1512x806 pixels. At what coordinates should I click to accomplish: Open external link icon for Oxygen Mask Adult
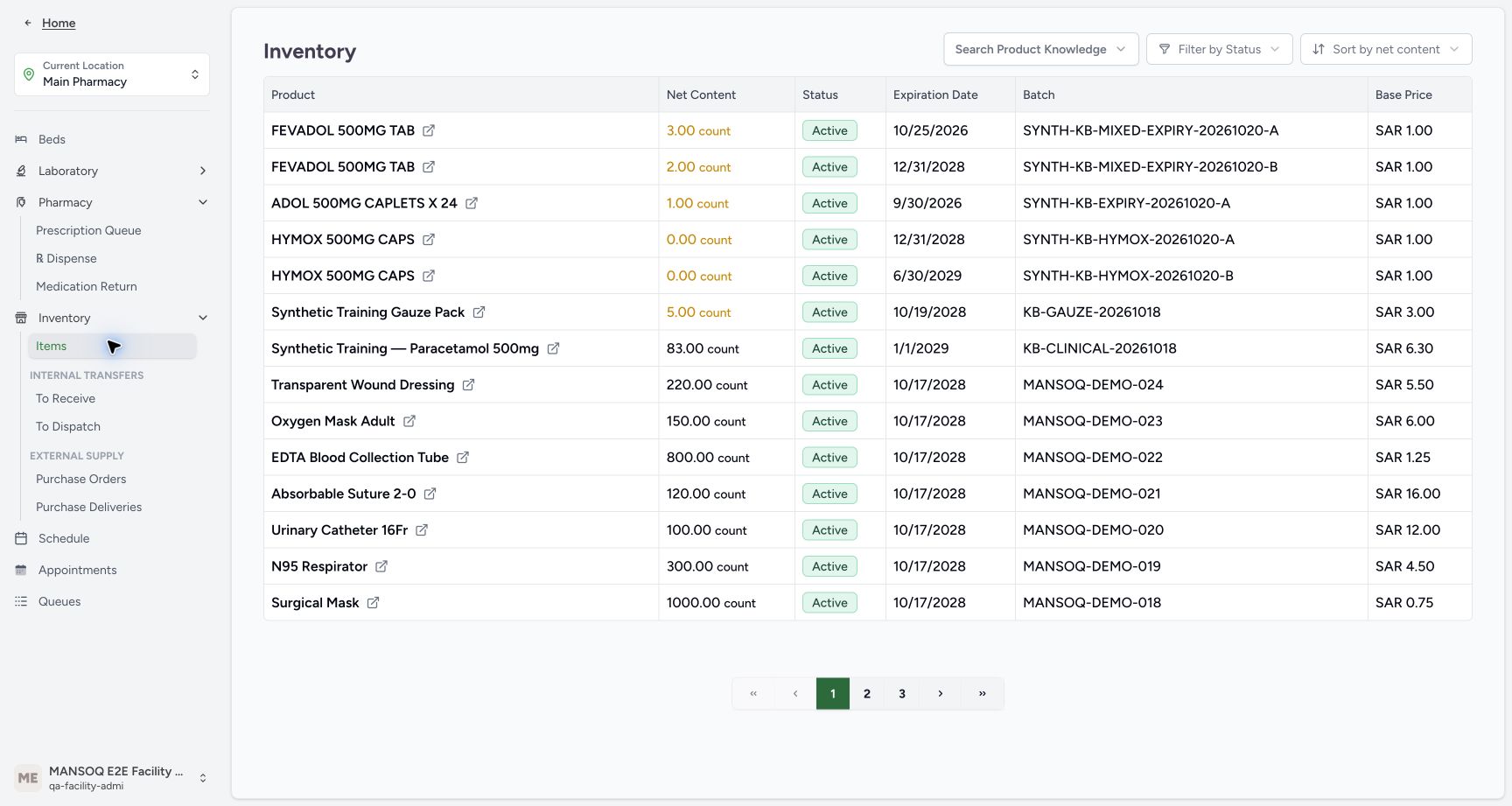tap(409, 421)
